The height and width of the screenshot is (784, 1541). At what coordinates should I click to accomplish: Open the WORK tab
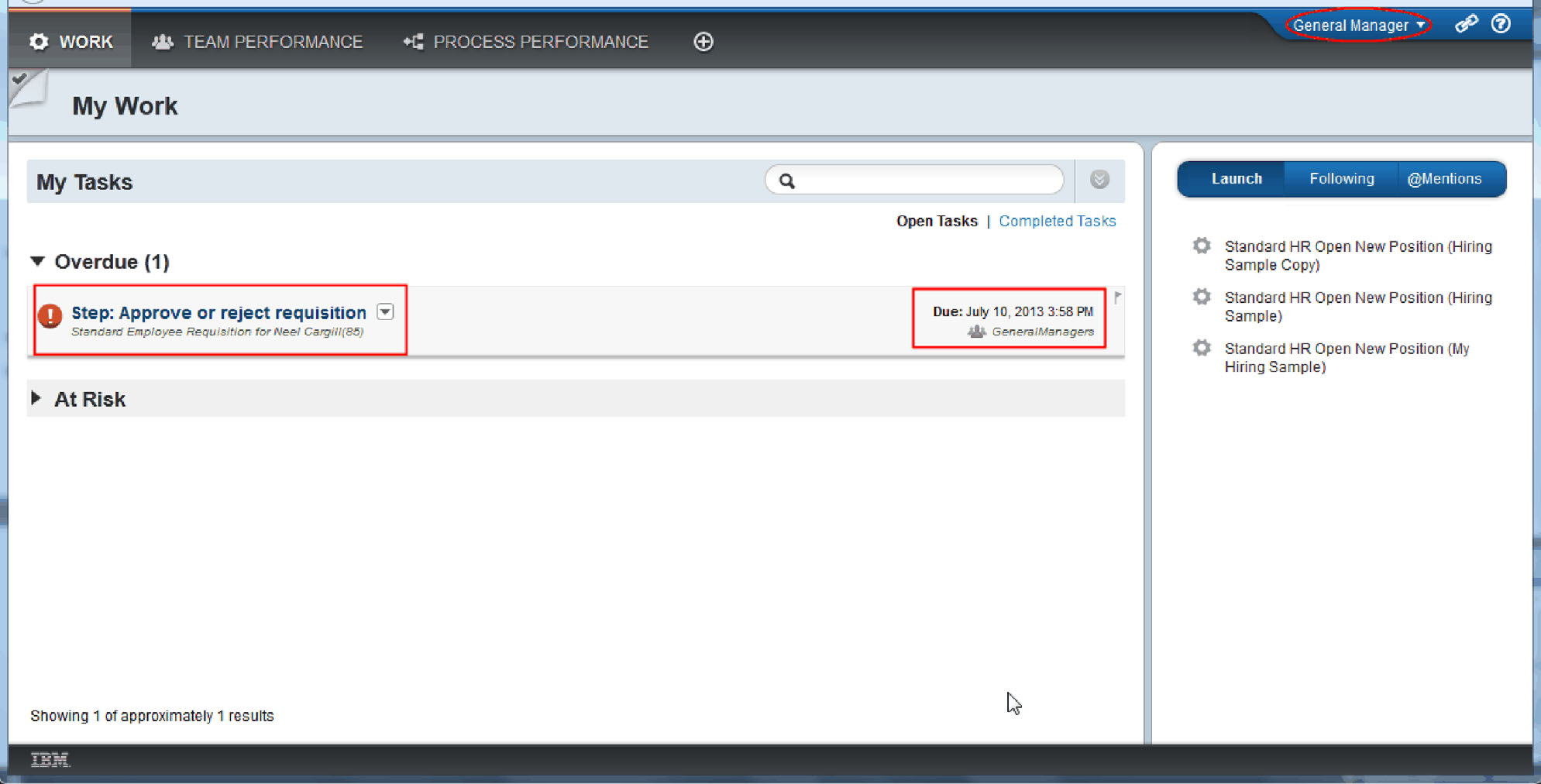pyautogui.click(x=71, y=42)
